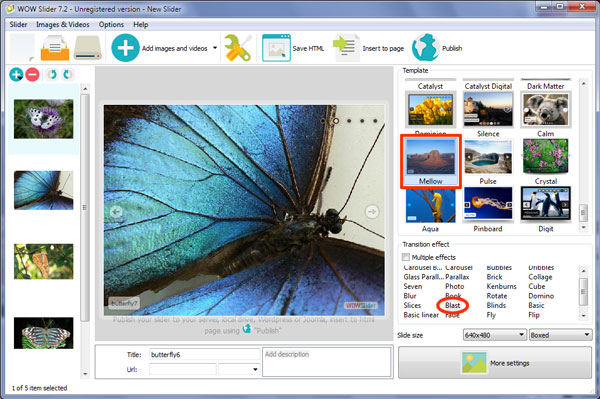The image size is (600, 399).
Task: Open the Images & Videos menu
Action: pos(63,24)
